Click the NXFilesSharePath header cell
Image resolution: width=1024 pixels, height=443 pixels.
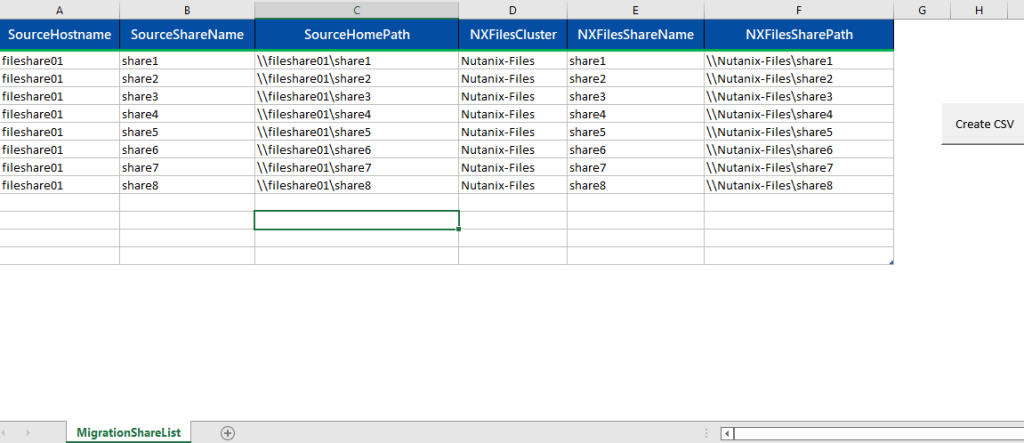[799, 35]
